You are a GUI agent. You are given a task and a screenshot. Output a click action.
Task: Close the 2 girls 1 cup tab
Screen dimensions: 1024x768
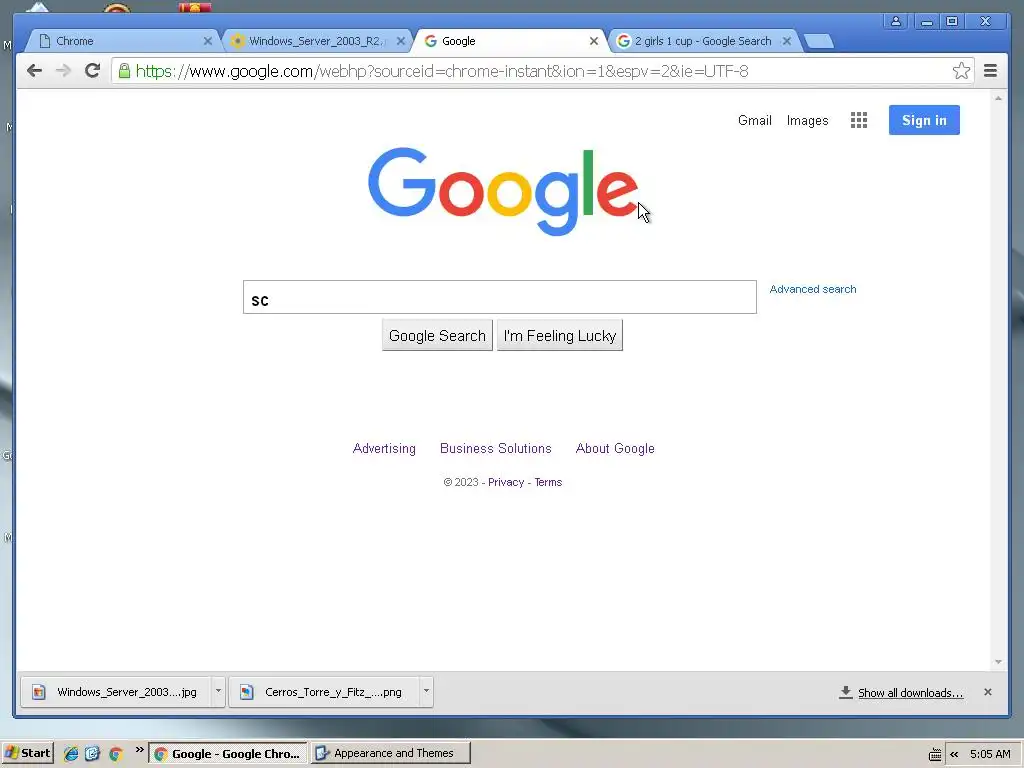pos(787,41)
